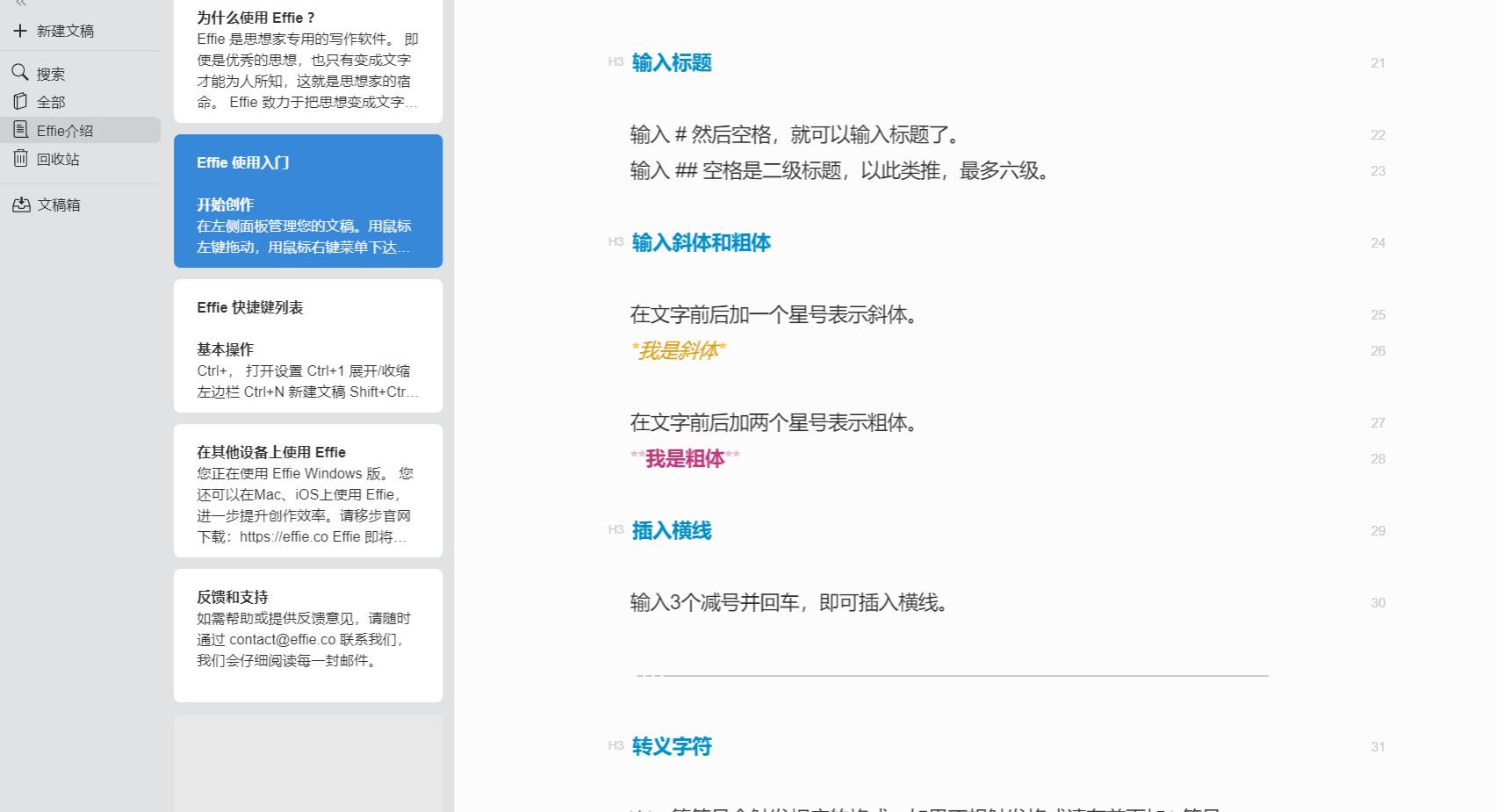Click the H3 indicator next to 转义字符

(x=615, y=746)
